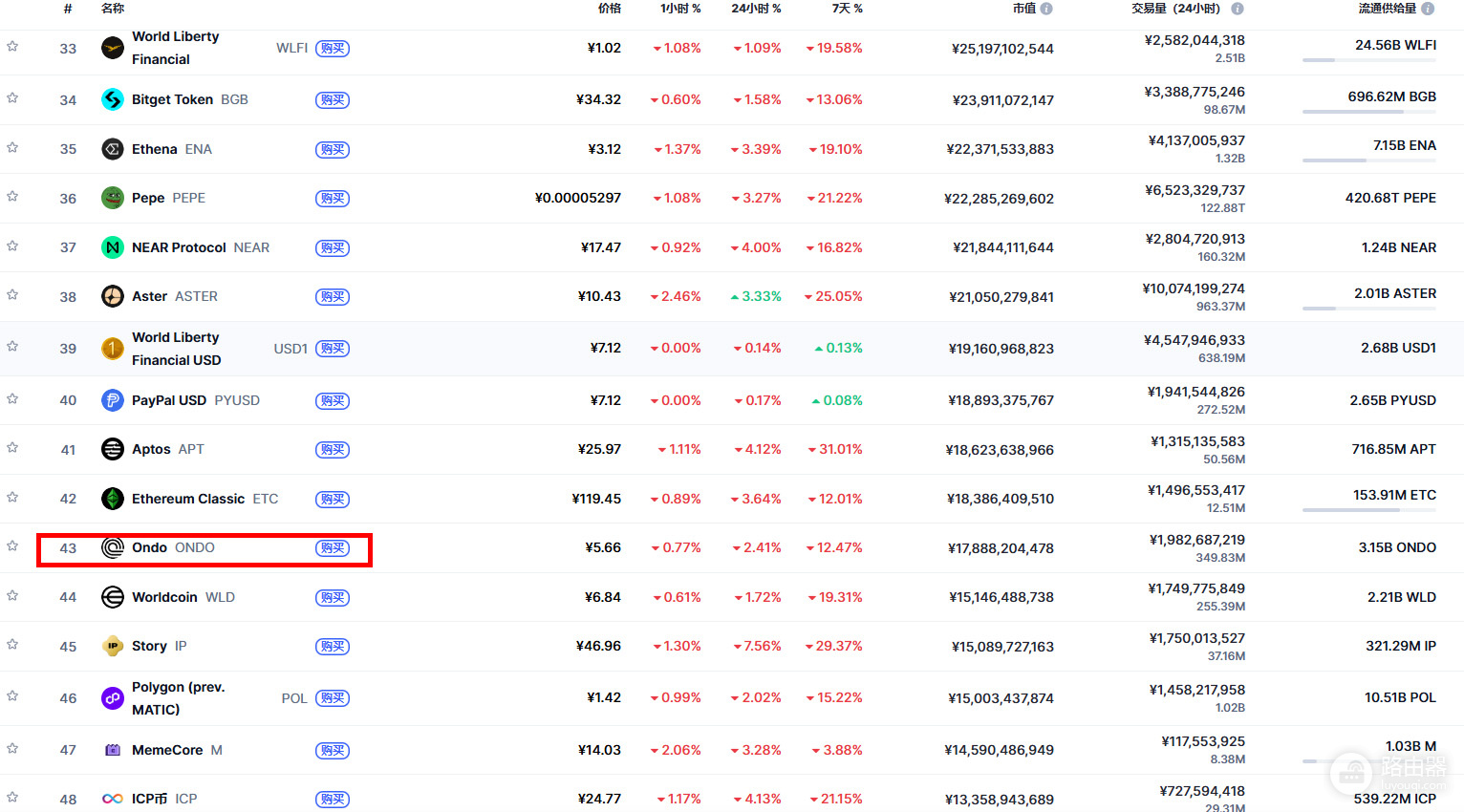Image resolution: width=1464 pixels, height=812 pixels.
Task: Sort the table by 名称 column header
Action: click(113, 9)
